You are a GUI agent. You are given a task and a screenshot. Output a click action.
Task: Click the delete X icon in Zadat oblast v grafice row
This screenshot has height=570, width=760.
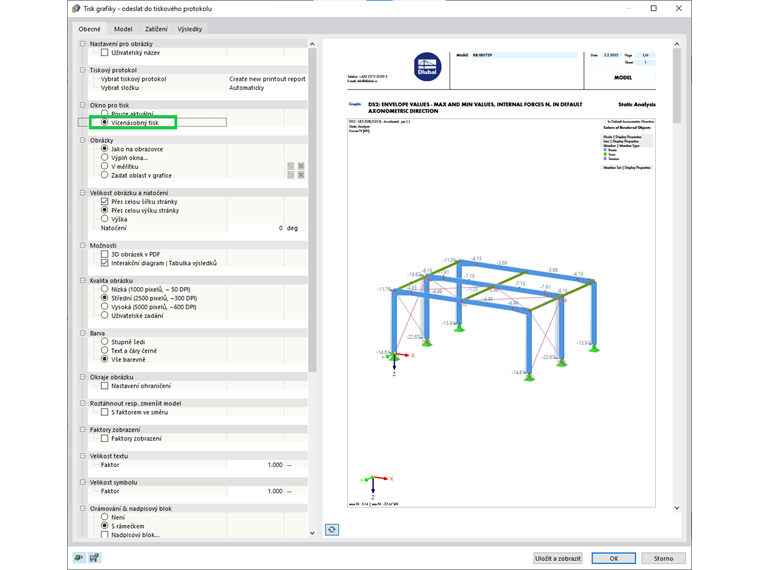point(301,175)
